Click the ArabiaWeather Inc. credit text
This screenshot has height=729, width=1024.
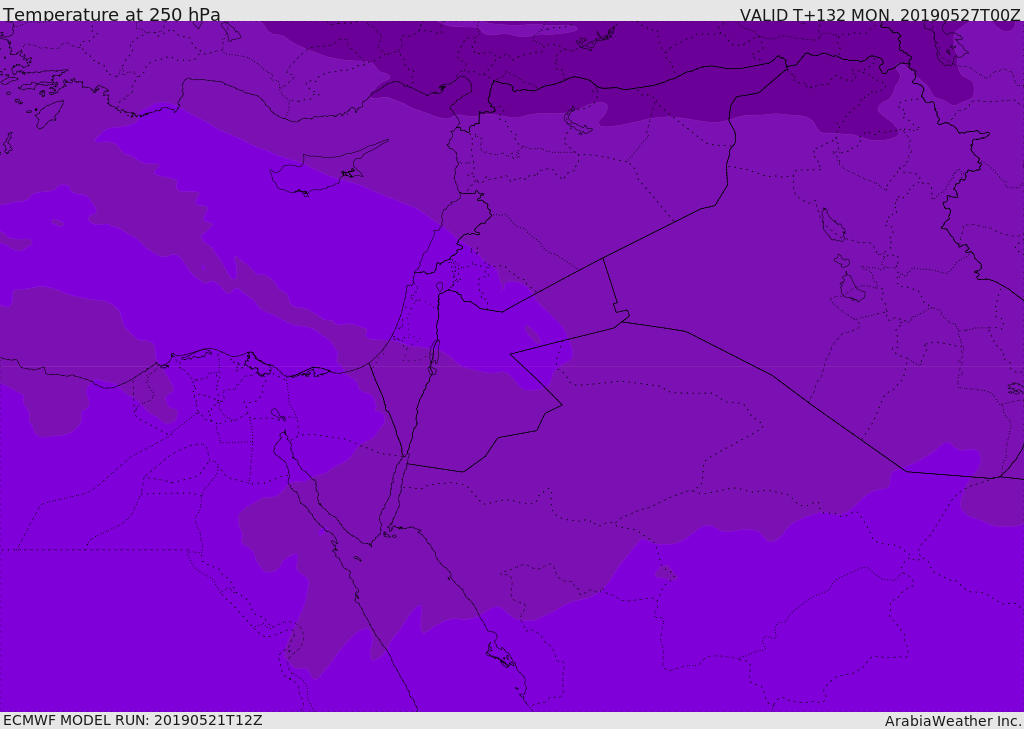coord(952,721)
